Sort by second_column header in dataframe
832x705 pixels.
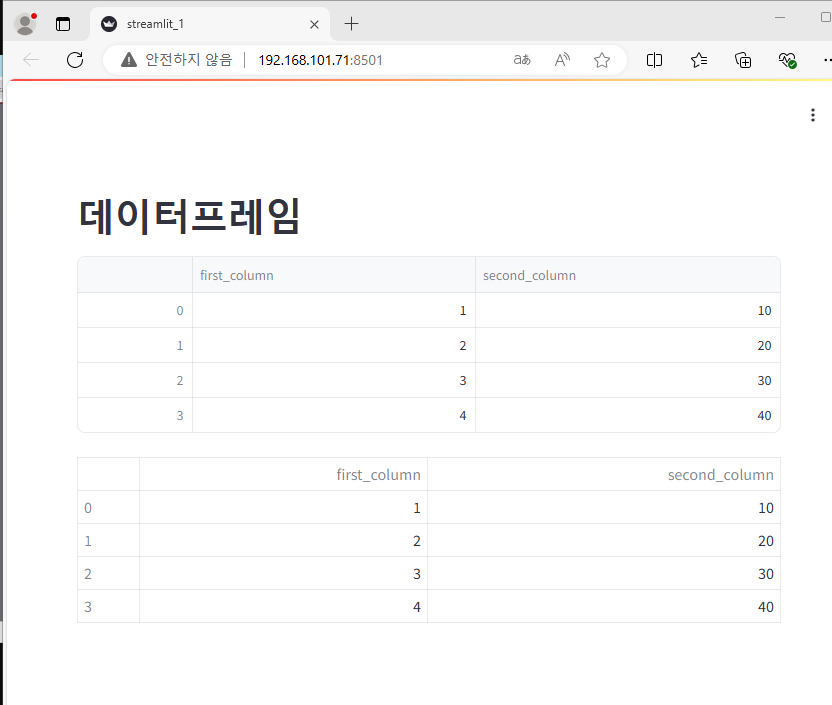point(628,275)
